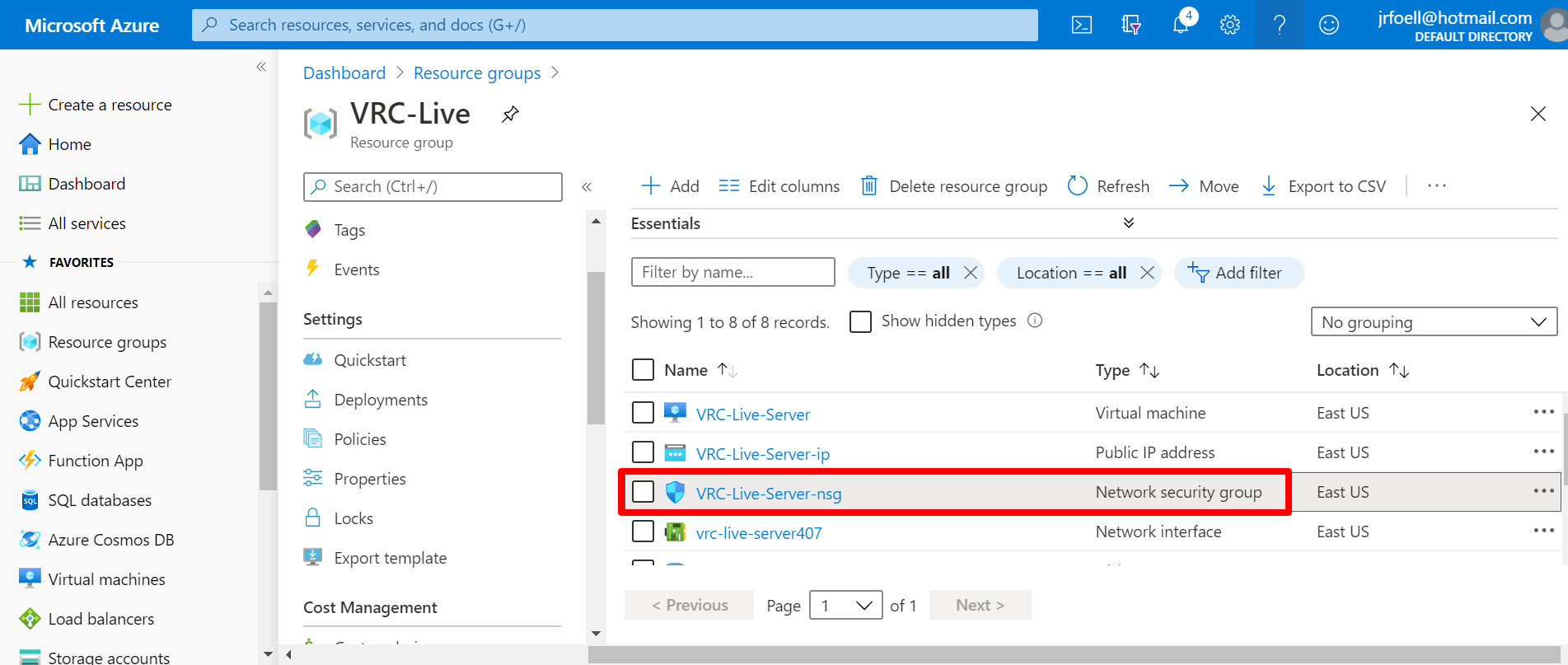Check the vrc-live-server407 row checkbox
Viewport: 1568px width, 665px height.
point(643,532)
